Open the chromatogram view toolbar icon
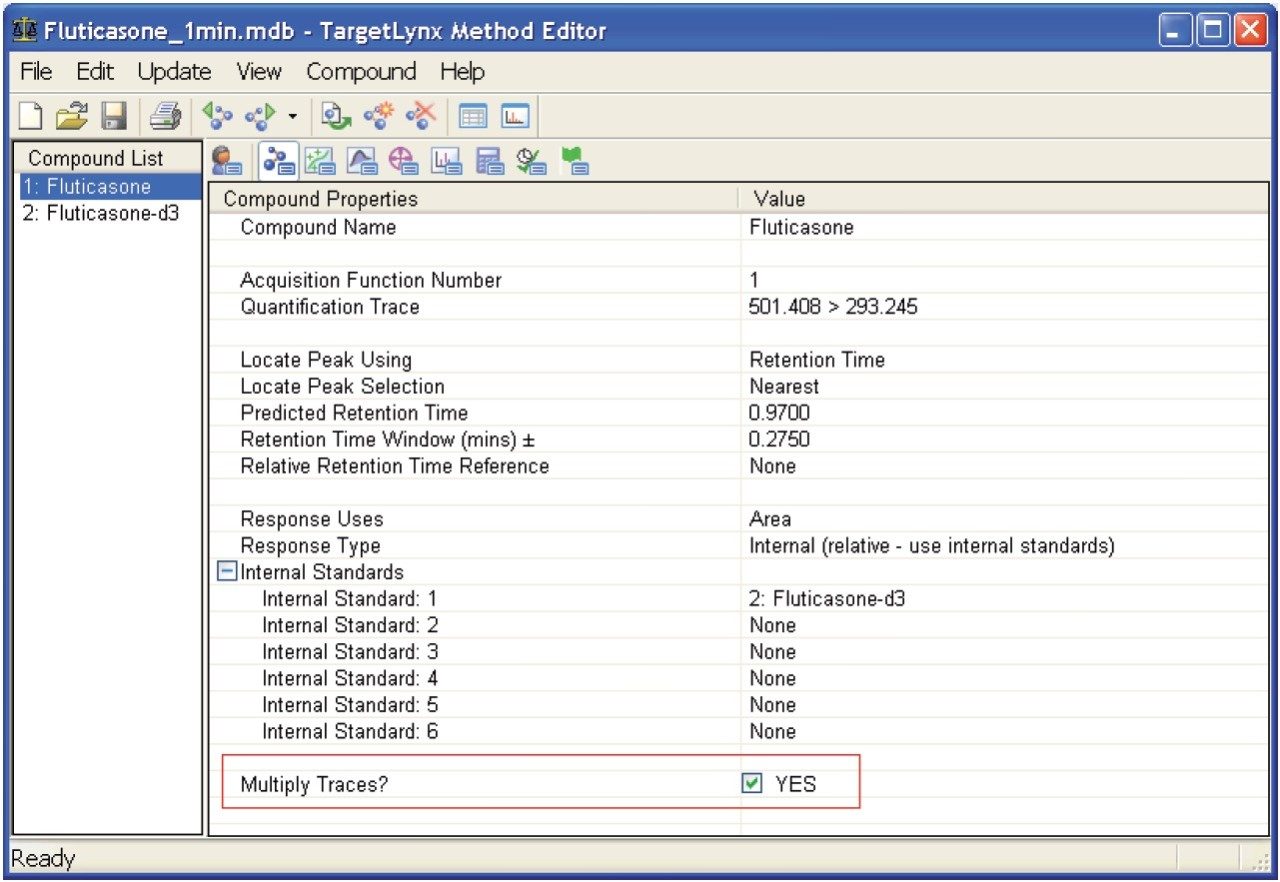This screenshot has width=1280, height=882. tap(514, 118)
